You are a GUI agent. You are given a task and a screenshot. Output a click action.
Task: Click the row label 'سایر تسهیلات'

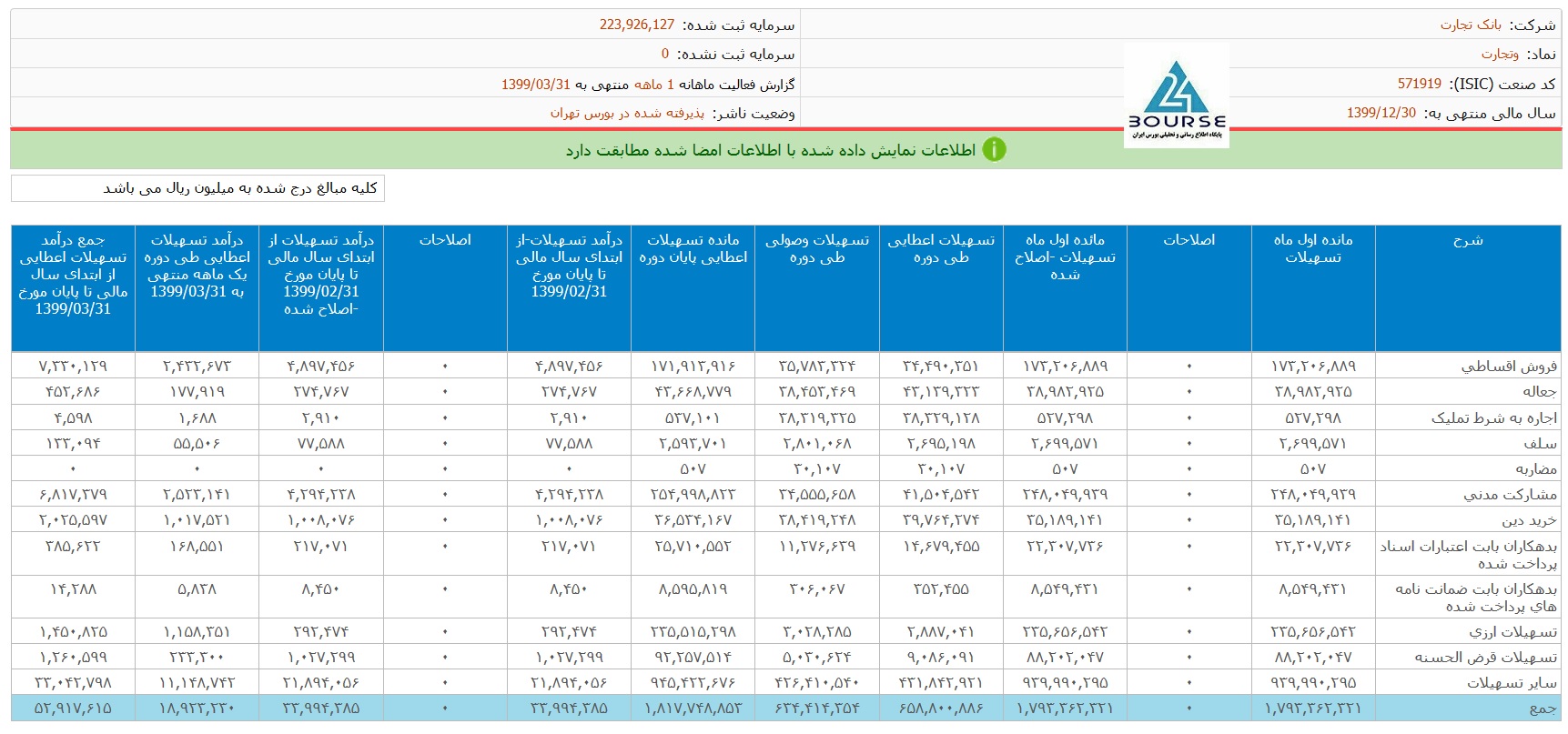[1512, 682]
